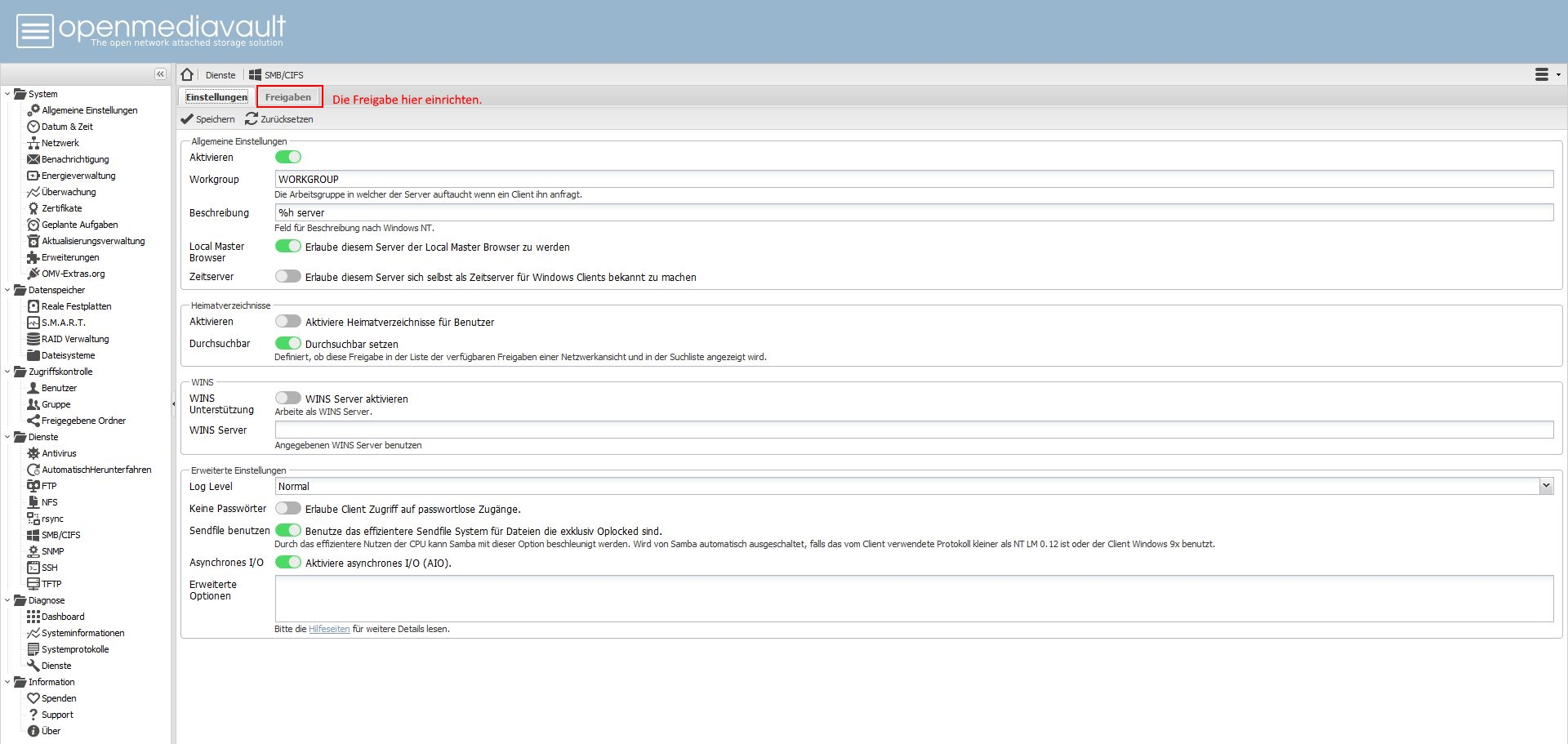Click the SSH terminal icon
This screenshot has height=744, width=1568.
[x=33, y=568]
